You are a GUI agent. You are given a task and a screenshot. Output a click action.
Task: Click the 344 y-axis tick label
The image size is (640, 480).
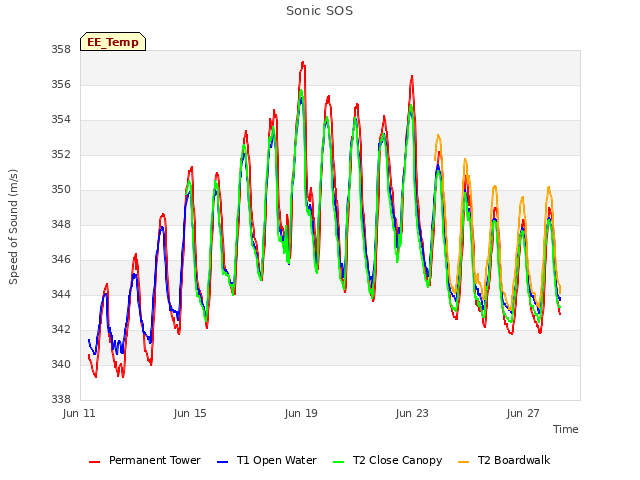[61, 294]
